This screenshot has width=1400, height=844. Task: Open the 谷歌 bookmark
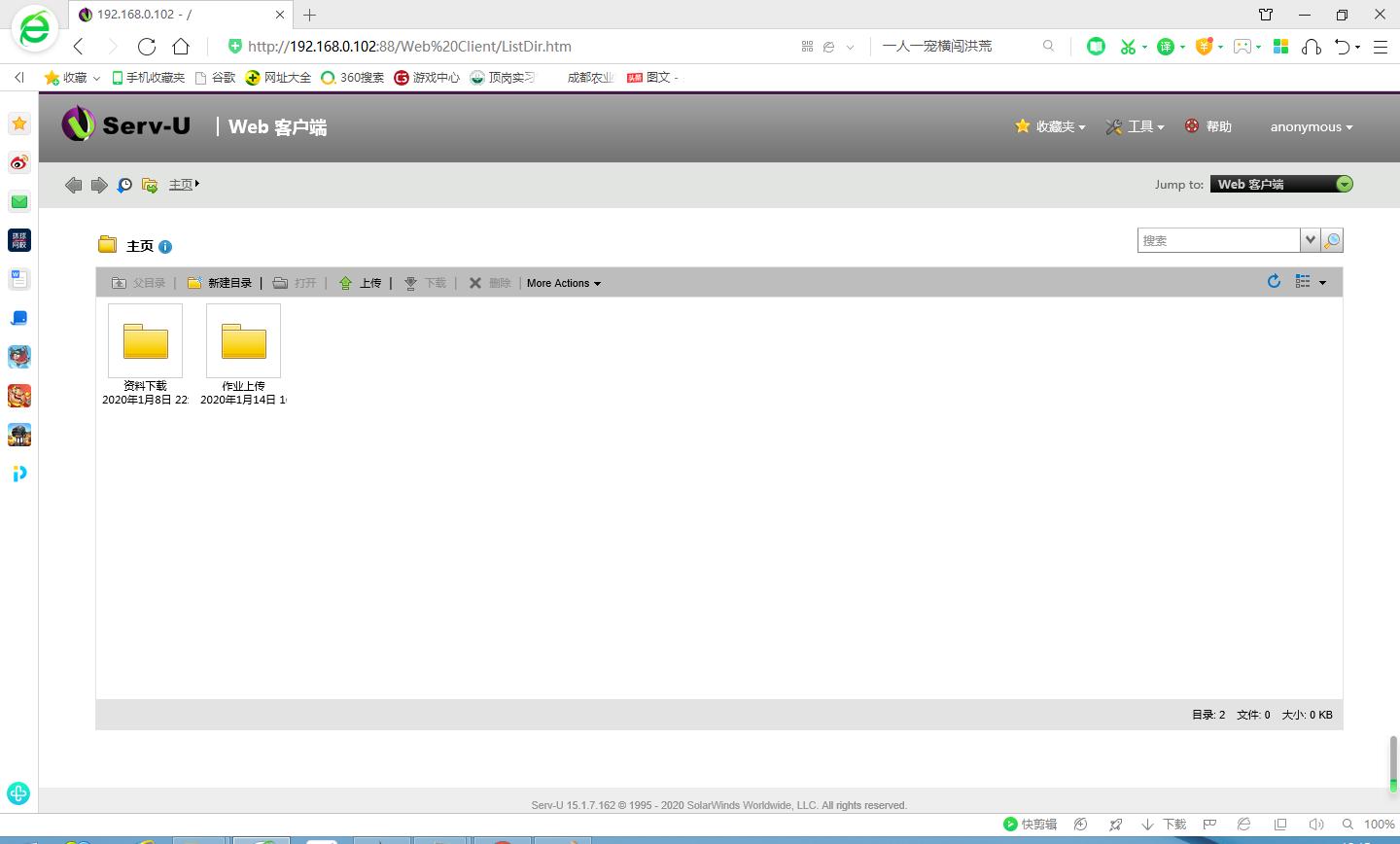point(215,77)
